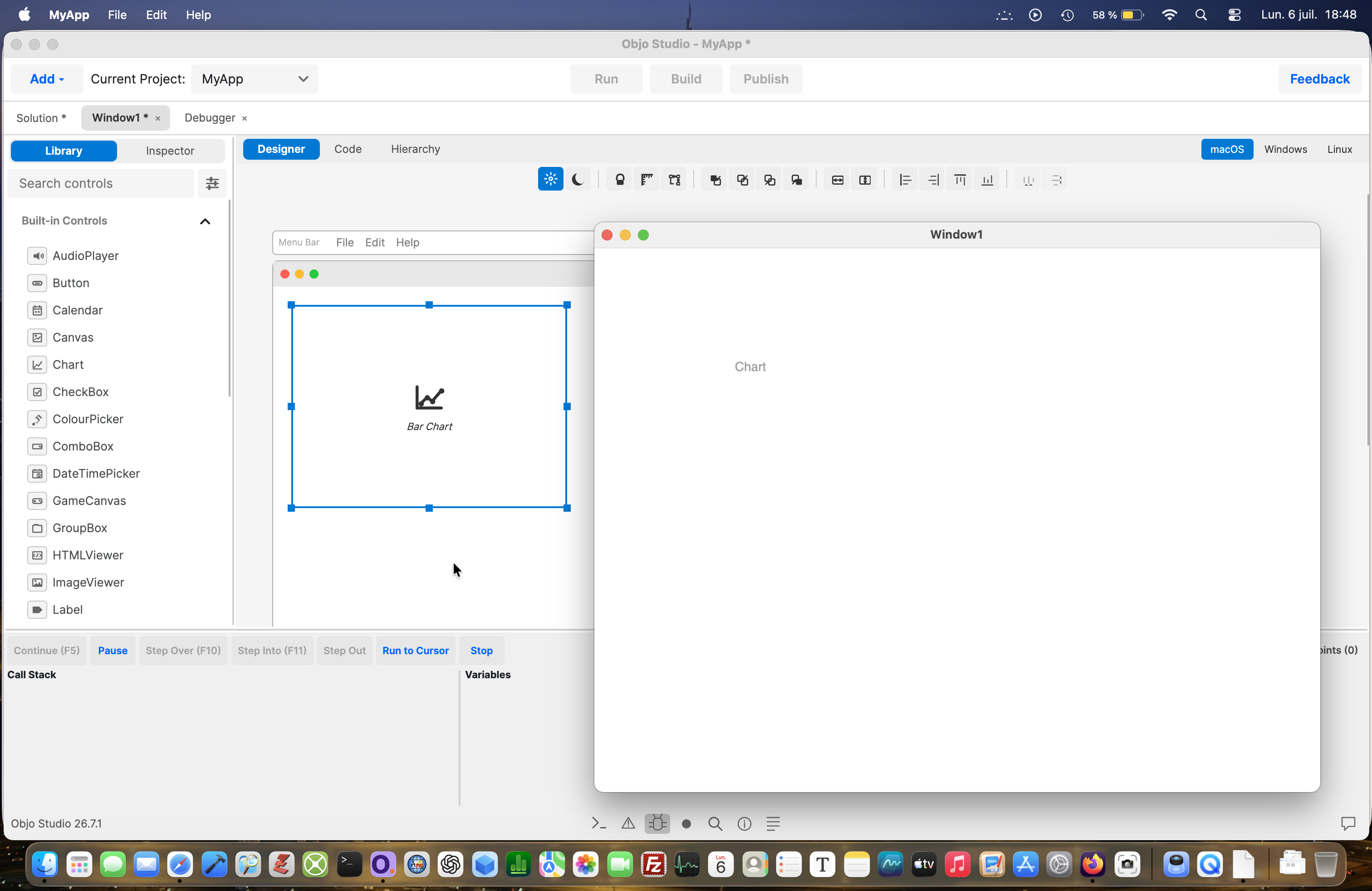This screenshot has height=891, width=1372.
Task: Click the align bottom edges icon
Action: coord(988,180)
